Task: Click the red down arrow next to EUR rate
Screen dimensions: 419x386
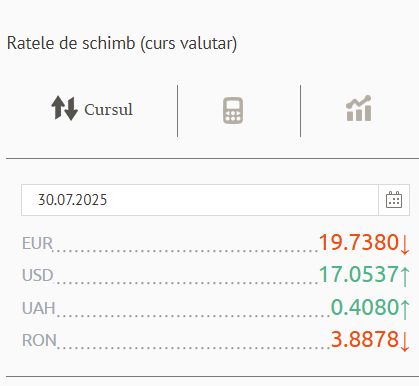Action: (x=405, y=243)
